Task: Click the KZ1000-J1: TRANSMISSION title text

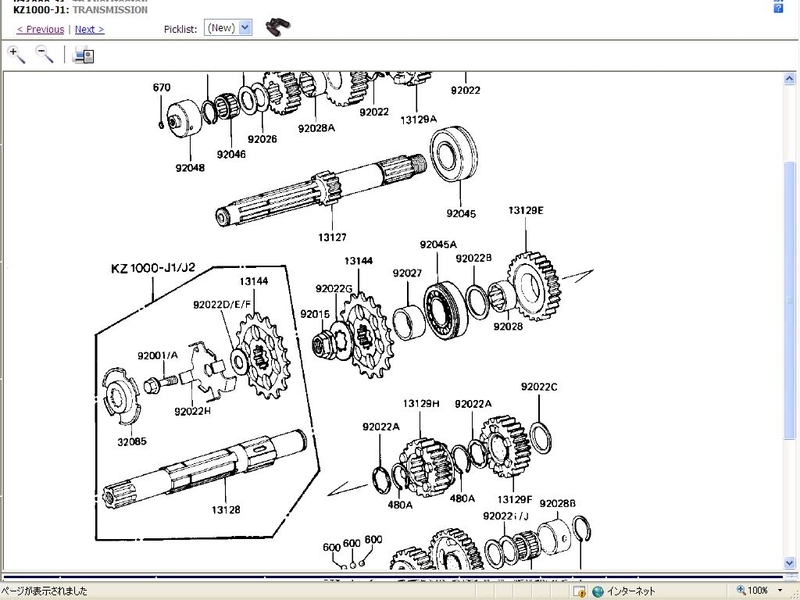Action: 80,10
